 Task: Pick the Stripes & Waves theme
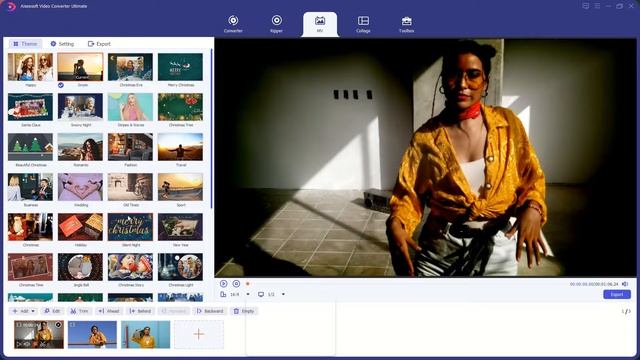(131, 107)
